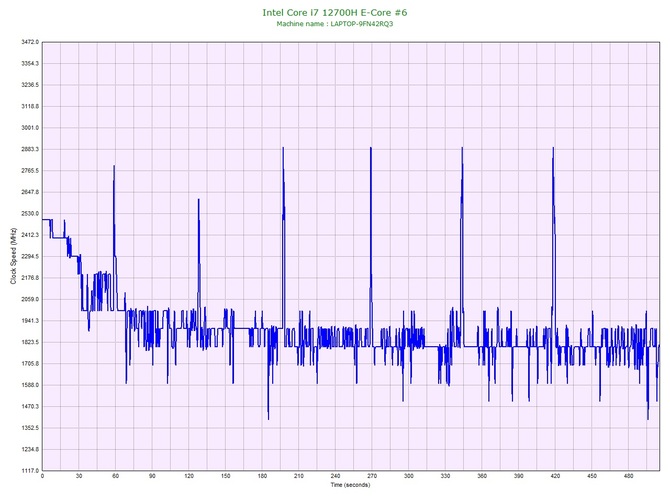Click the 420 seconds x-axis tick label

click(555, 476)
